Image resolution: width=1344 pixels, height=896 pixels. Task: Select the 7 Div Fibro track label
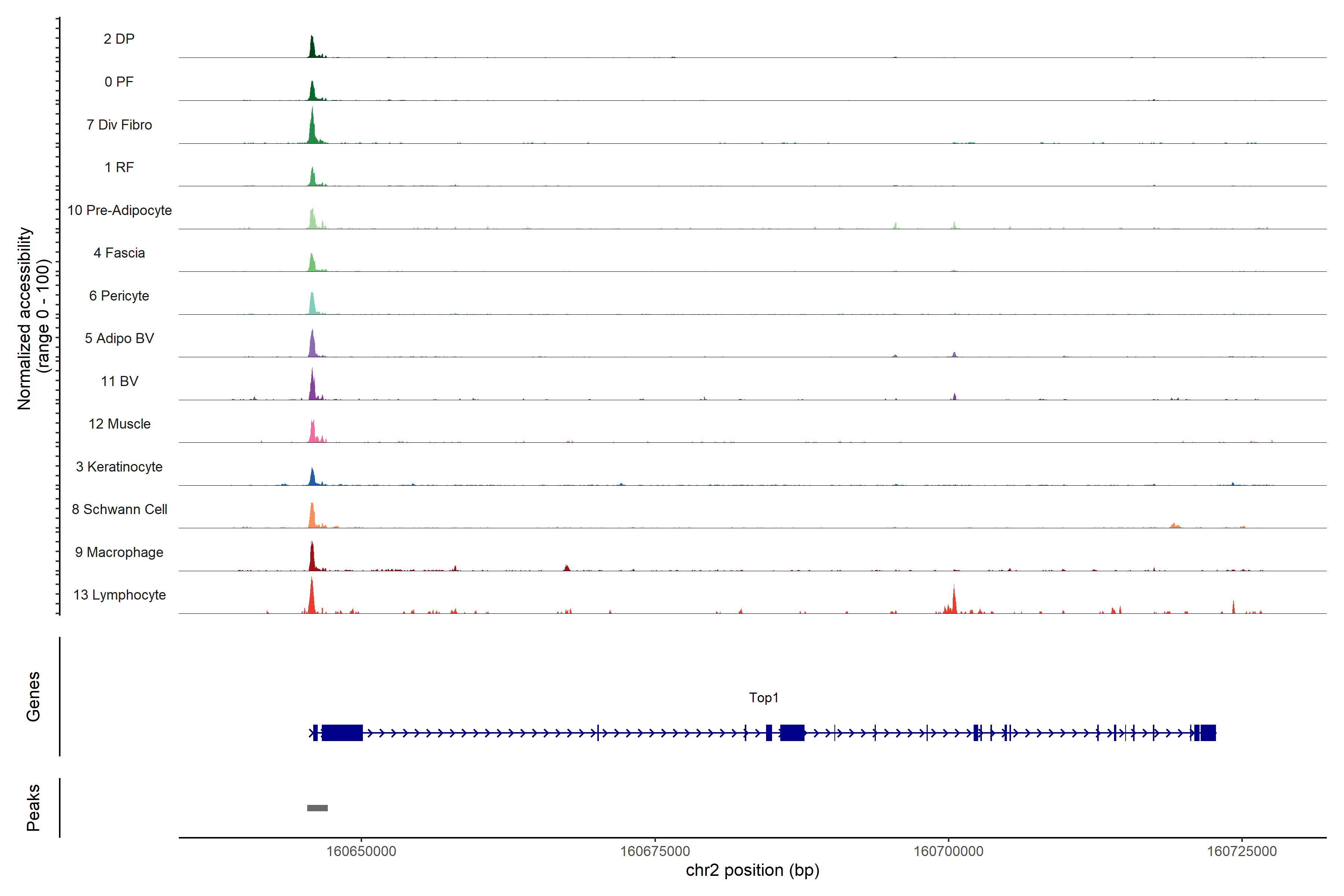(119, 125)
